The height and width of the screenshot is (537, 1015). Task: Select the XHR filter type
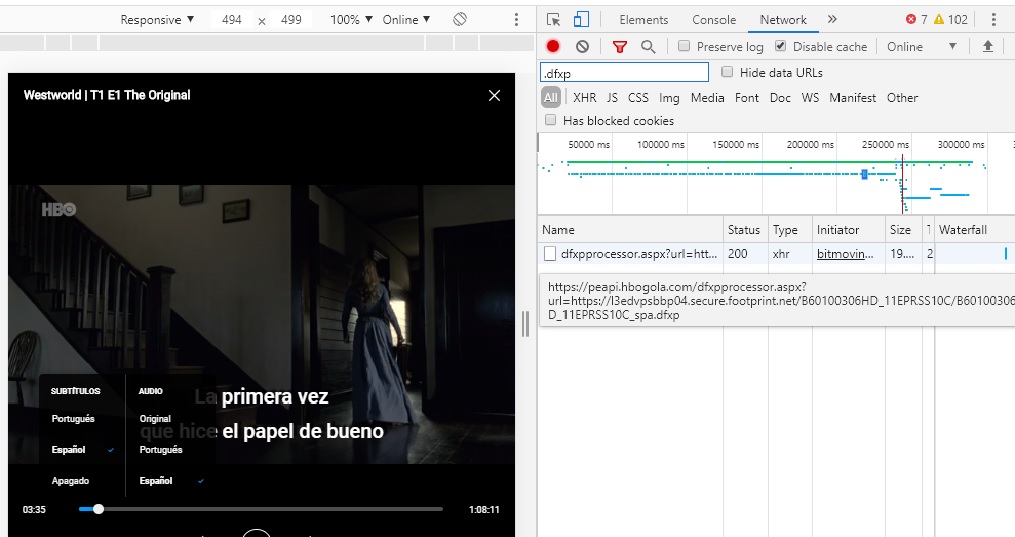(584, 97)
